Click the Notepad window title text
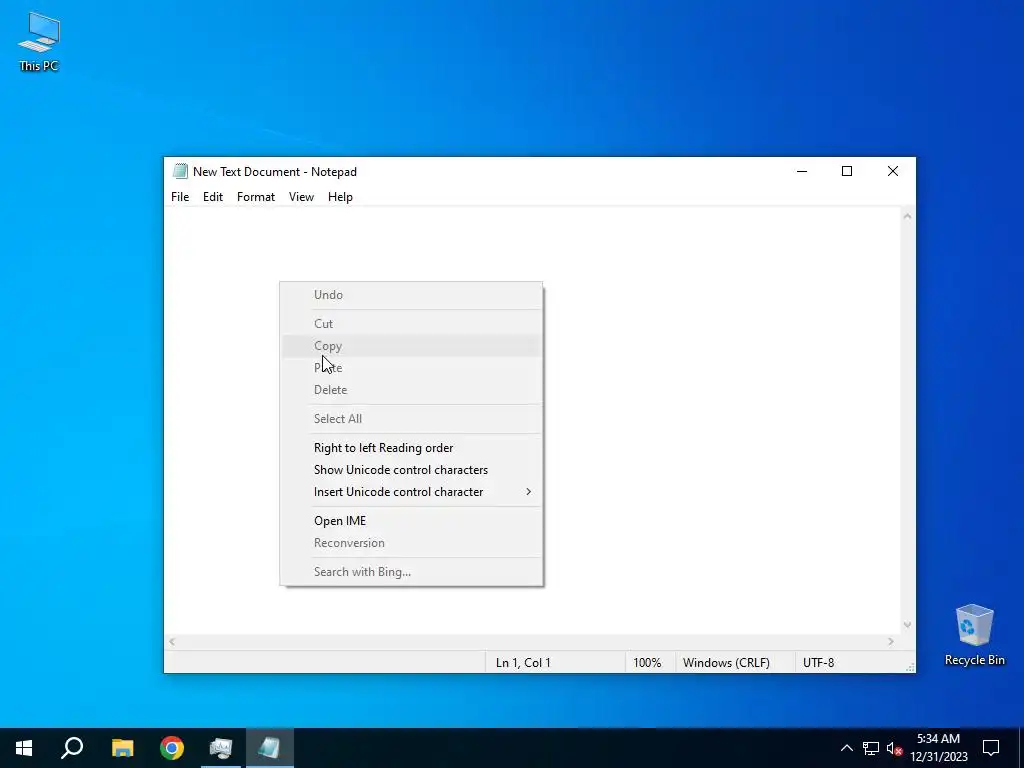 point(275,172)
